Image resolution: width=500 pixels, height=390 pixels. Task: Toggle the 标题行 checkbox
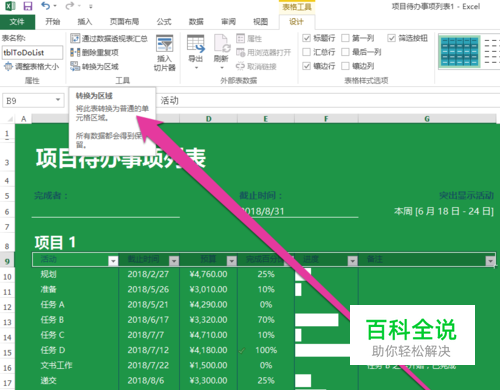(306, 38)
